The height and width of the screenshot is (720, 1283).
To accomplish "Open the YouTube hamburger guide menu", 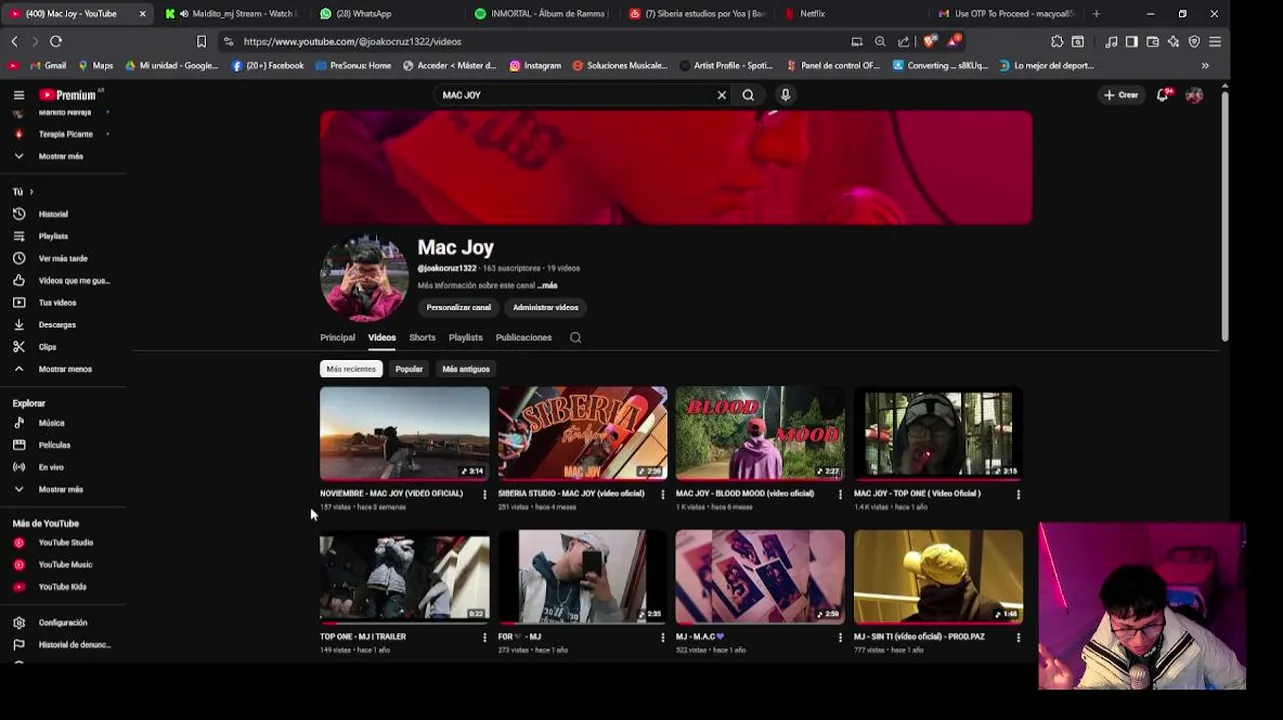I will coord(19,95).
